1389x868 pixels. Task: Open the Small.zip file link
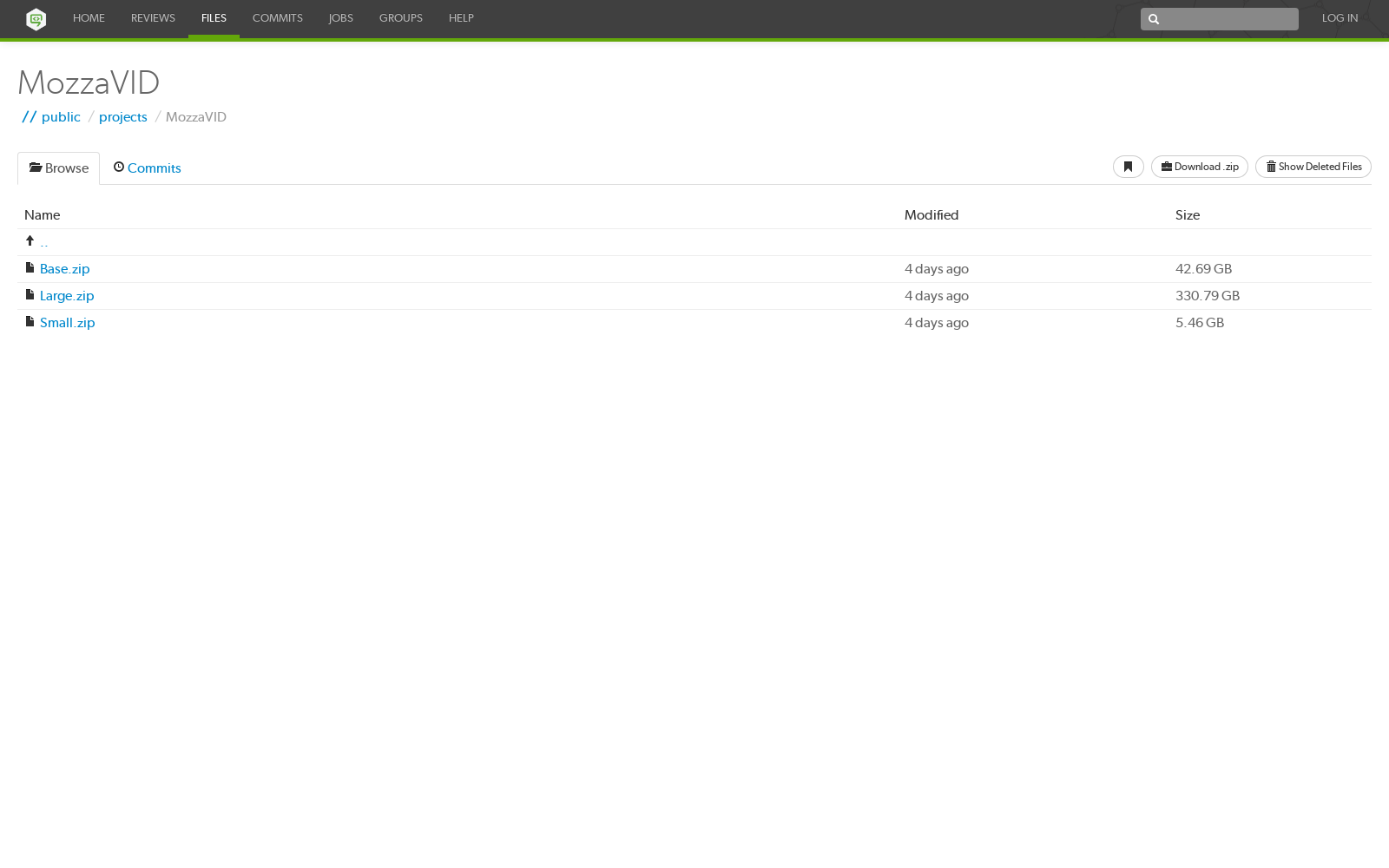click(68, 323)
